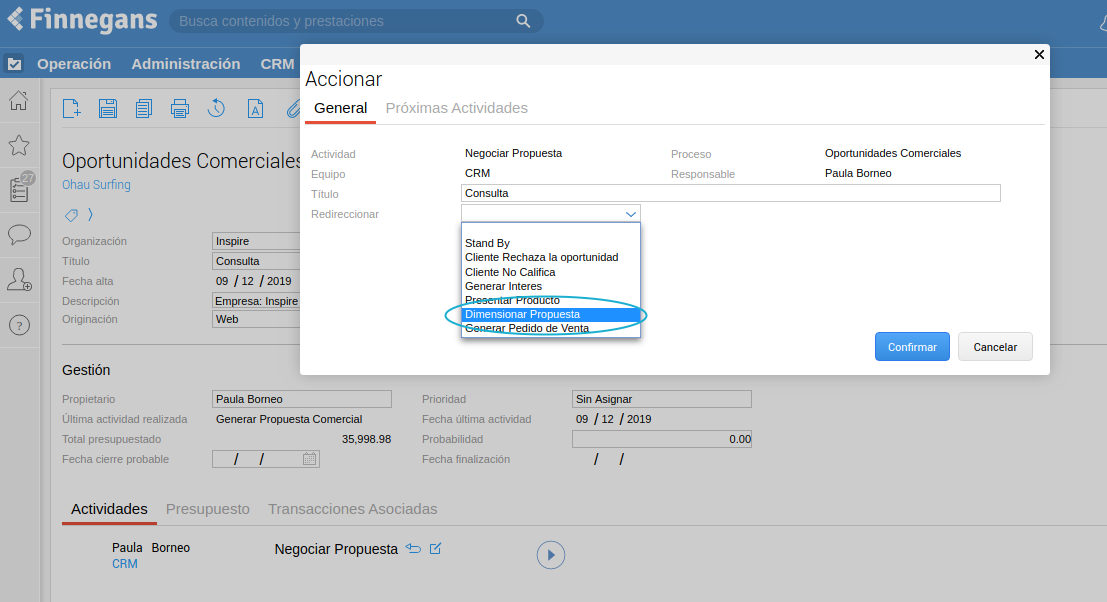Choose 'Stand By' option in dropdown list
1107x602 pixels.
(487, 243)
